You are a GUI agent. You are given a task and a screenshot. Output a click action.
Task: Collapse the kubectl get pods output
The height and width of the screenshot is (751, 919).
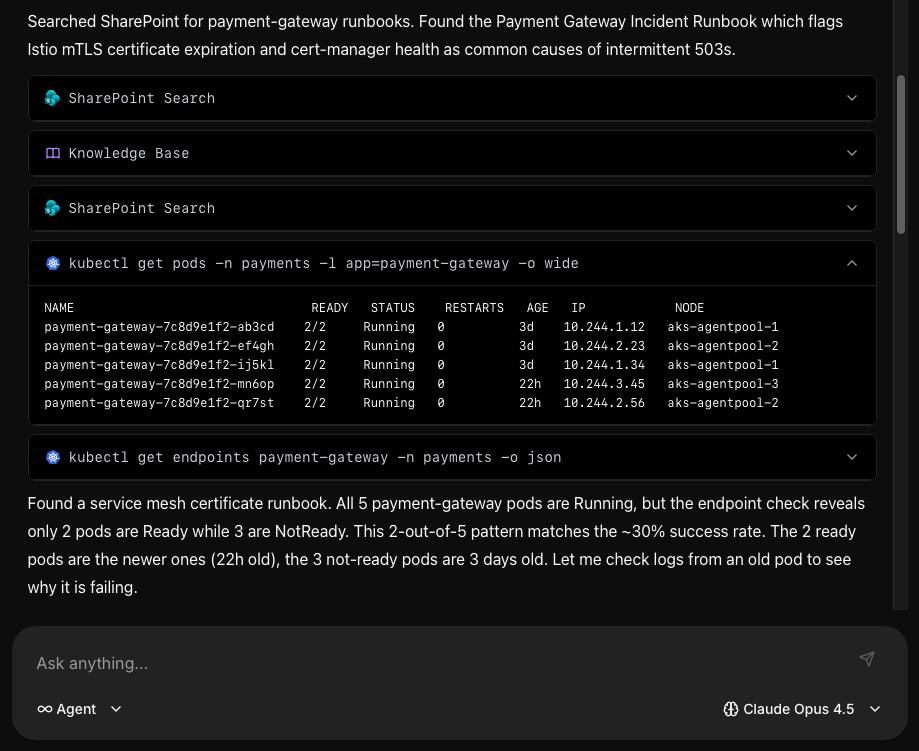(852, 263)
